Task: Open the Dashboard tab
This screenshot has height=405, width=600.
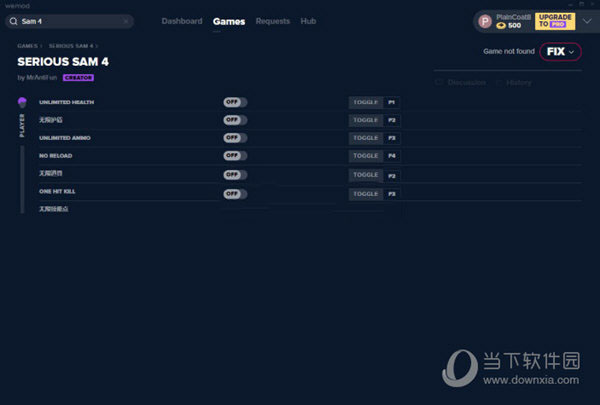Action: 182,21
